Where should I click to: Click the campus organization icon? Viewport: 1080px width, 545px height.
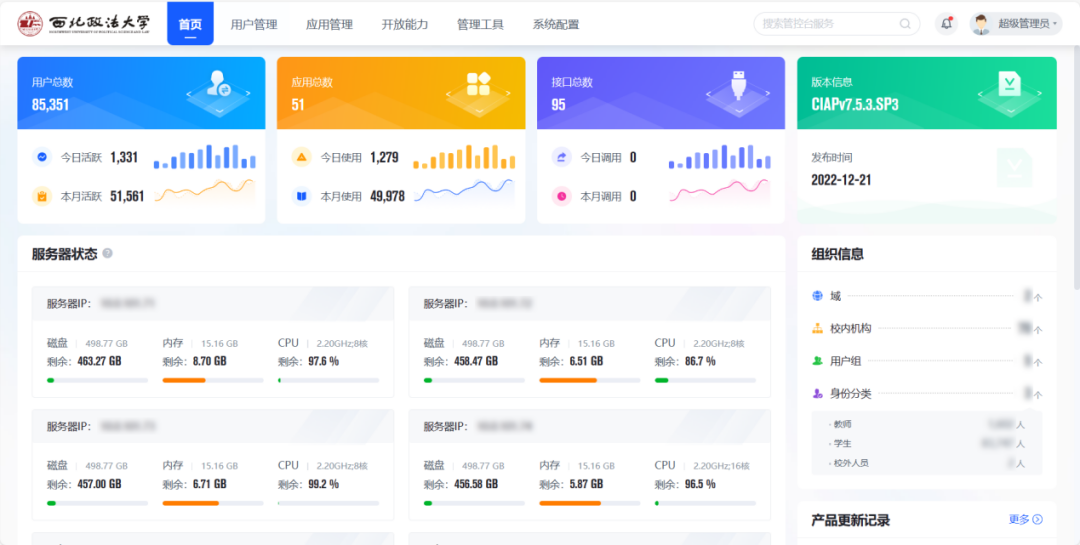point(818,328)
